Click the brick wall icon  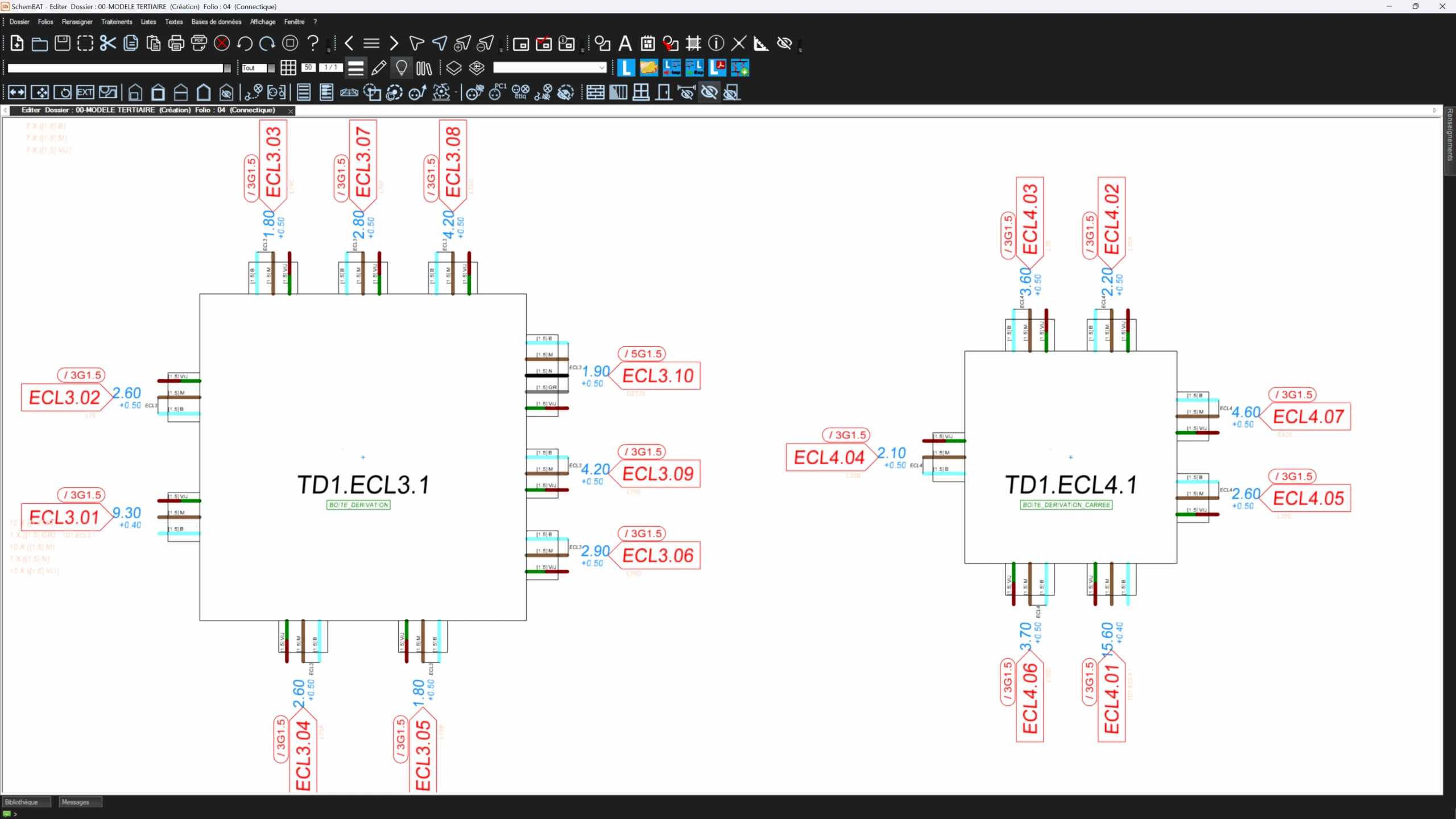(595, 92)
